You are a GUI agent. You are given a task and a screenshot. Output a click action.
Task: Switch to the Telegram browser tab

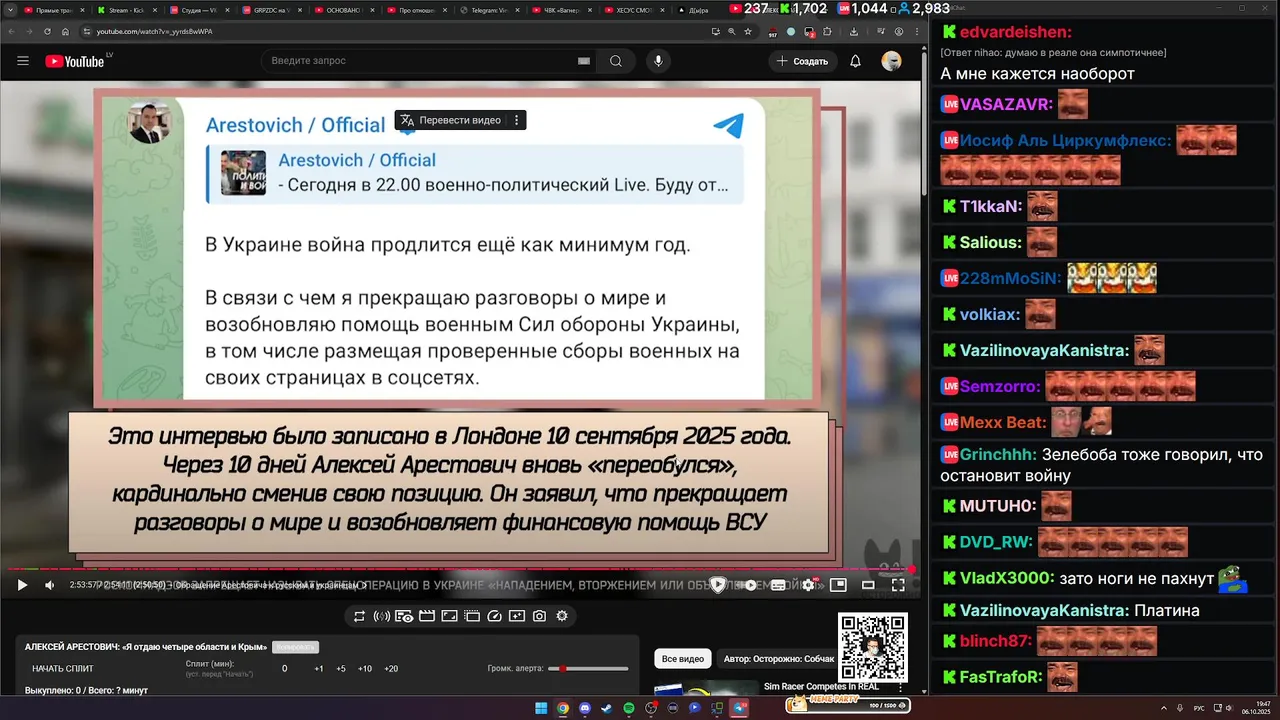[490, 9]
